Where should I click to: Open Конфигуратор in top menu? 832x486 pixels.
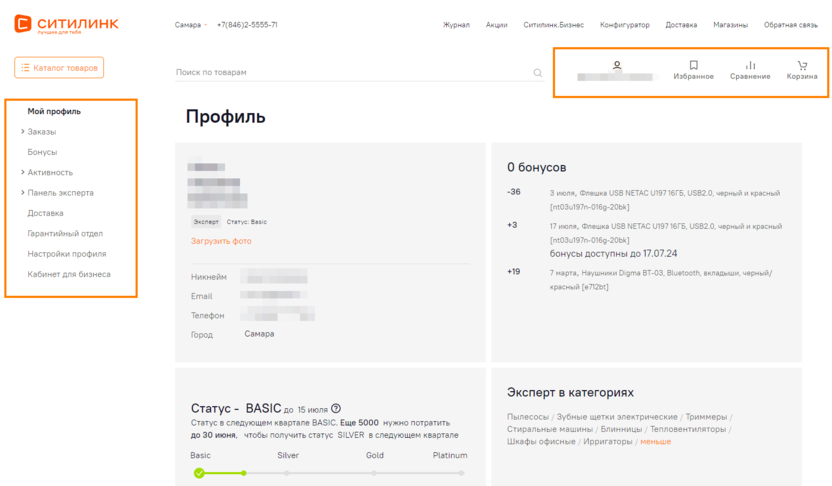624,25
